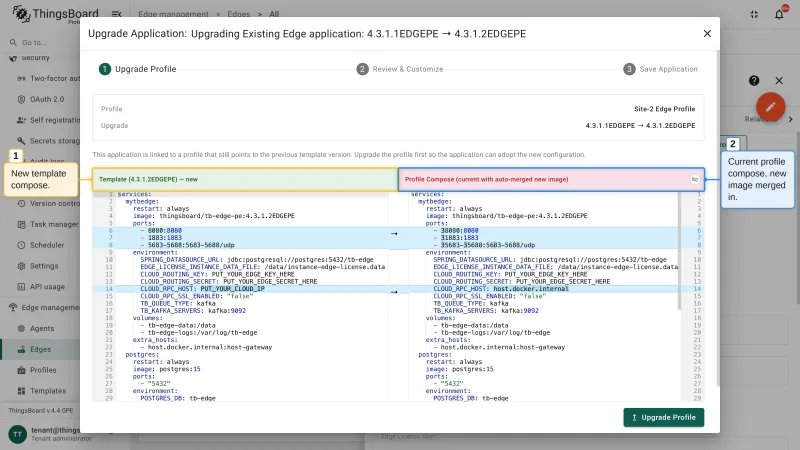Collapse the sidebar menu toggle icon
This screenshot has width=800, height=450.
pyautogui.click(x=116, y=14)
